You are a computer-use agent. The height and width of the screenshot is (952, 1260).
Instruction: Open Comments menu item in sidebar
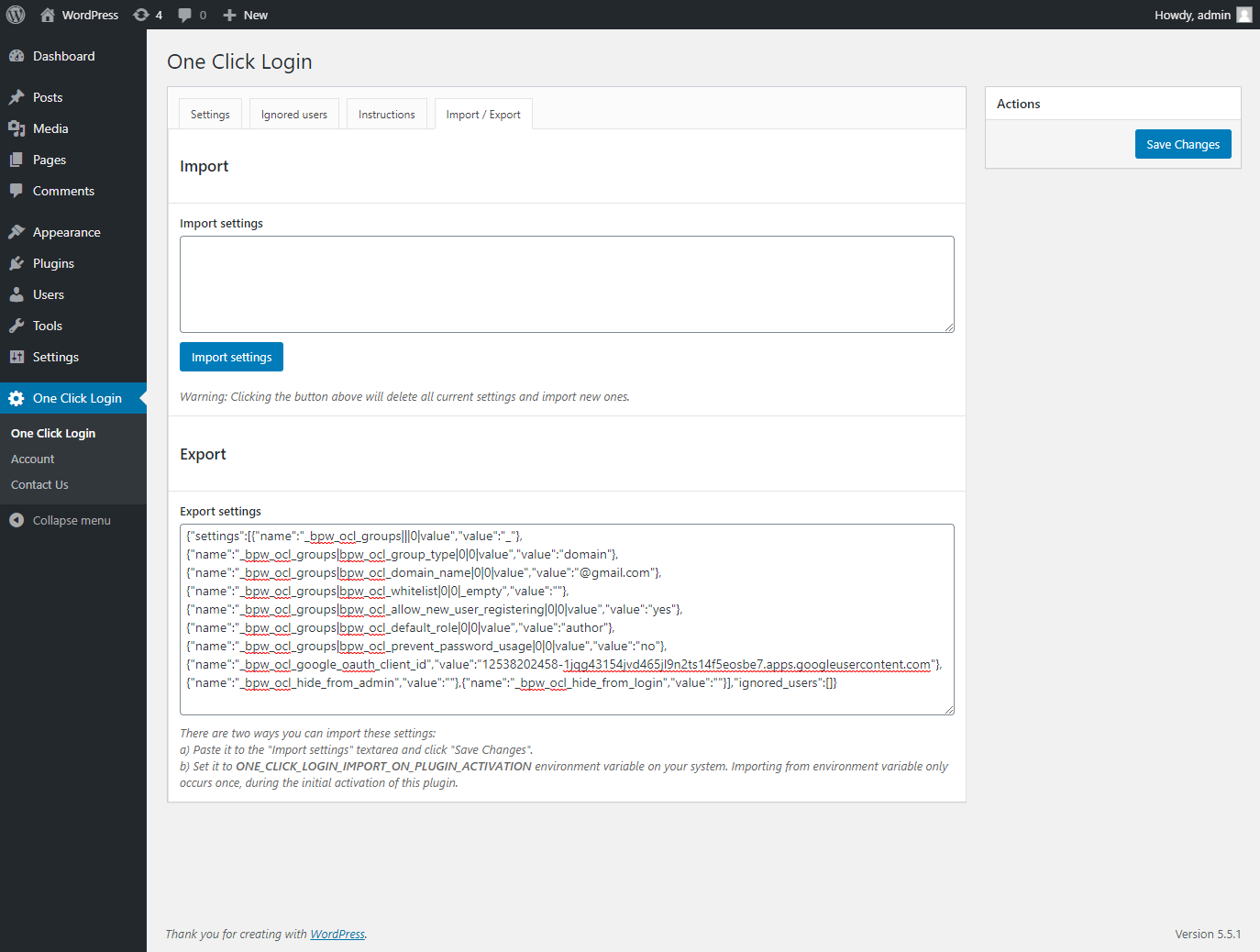[73, 191]
